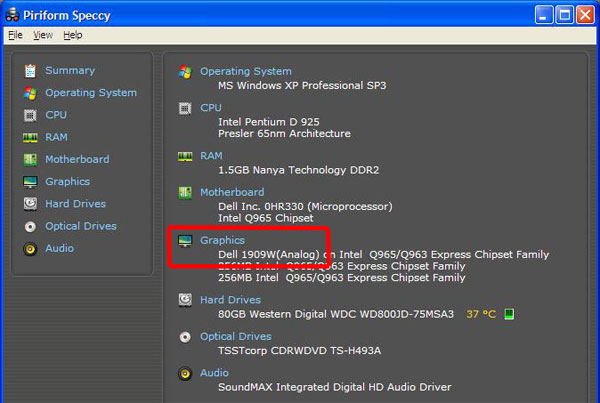Screen dimensions: 600x403
Task: Click the CPU icon in summary pane
Action: pyautogui.click(x=185, y=108)
